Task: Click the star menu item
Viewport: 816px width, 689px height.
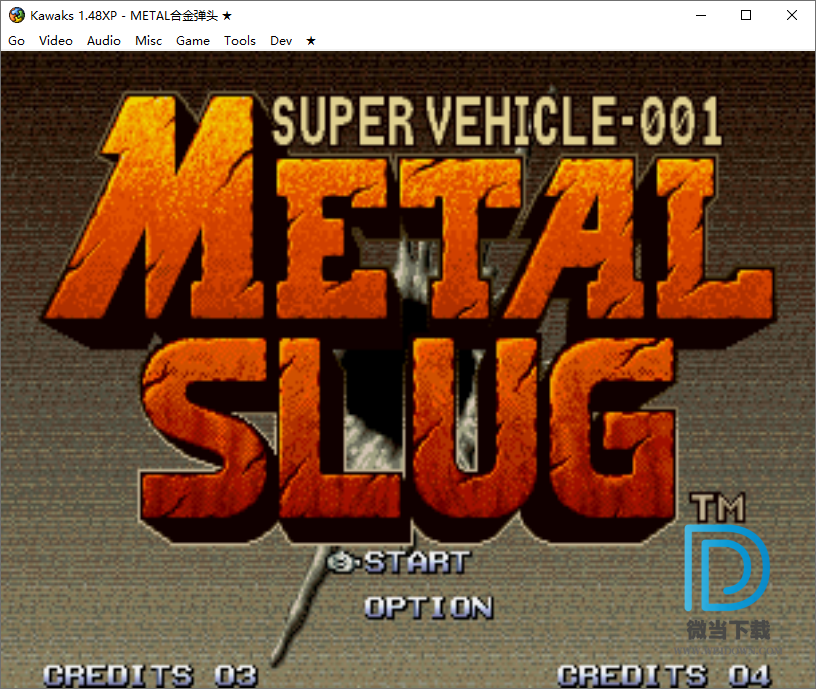Action: [311, 41]
